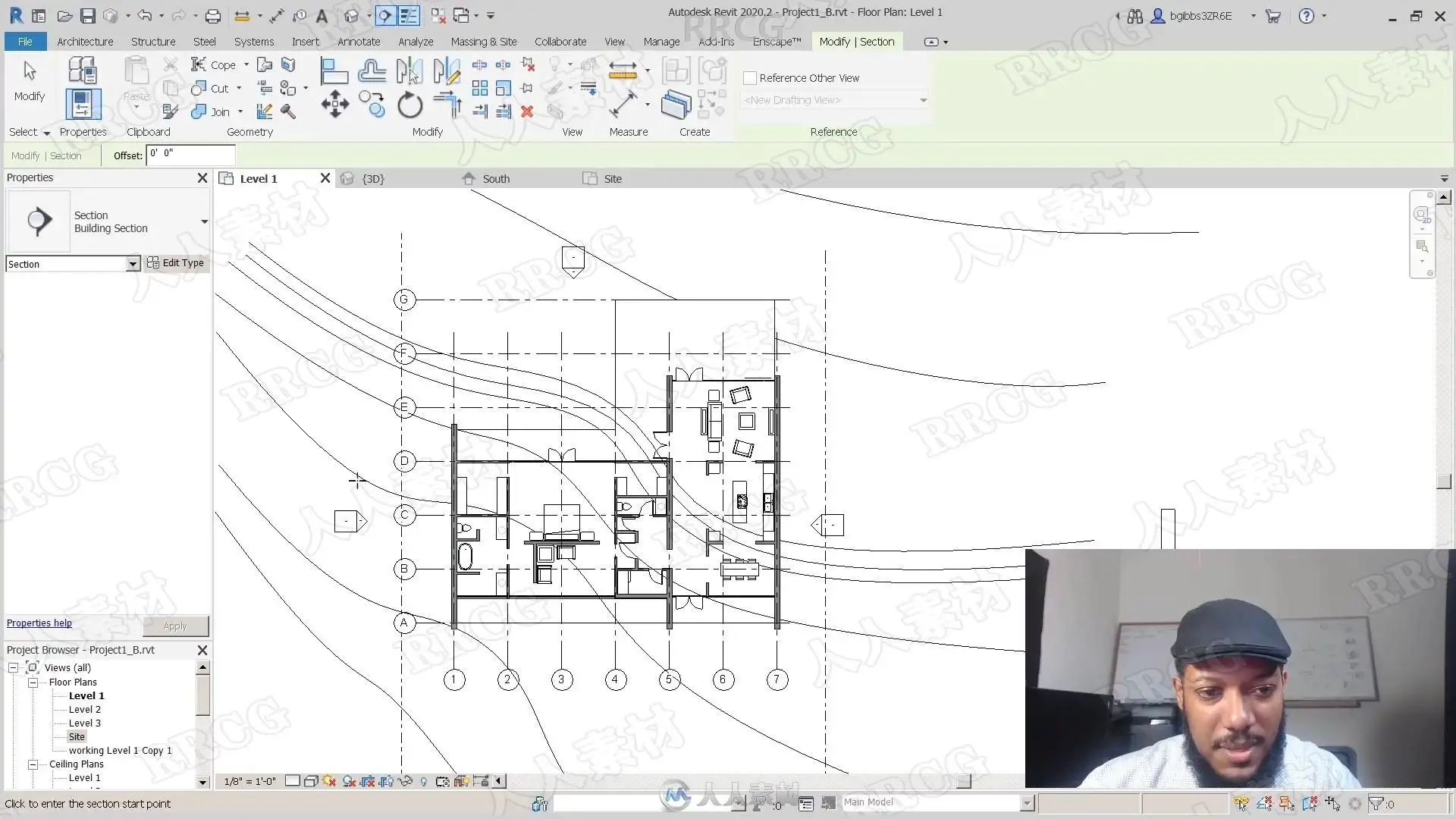Click the Array tool icon
The height and width of the screenshot is (819, 1456).
tap(480, 88)
